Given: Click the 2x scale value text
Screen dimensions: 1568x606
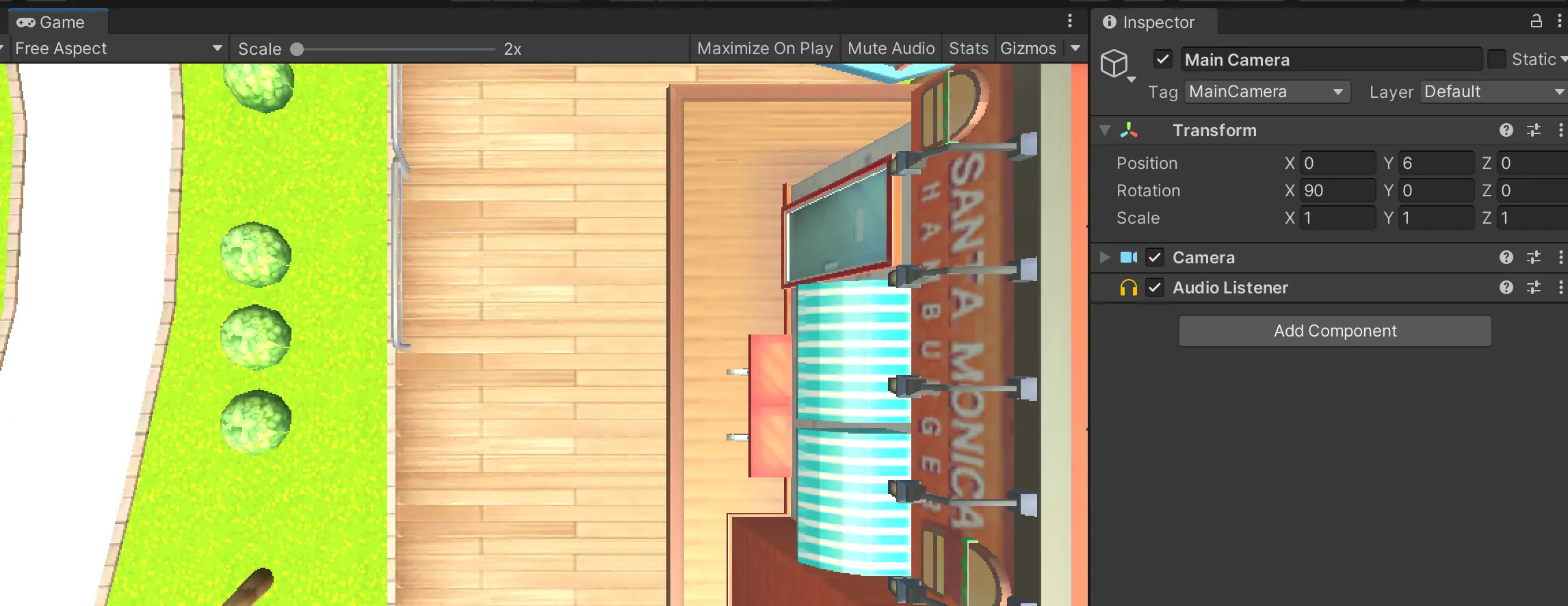Looking at the screenshot, I should [512, 49].
